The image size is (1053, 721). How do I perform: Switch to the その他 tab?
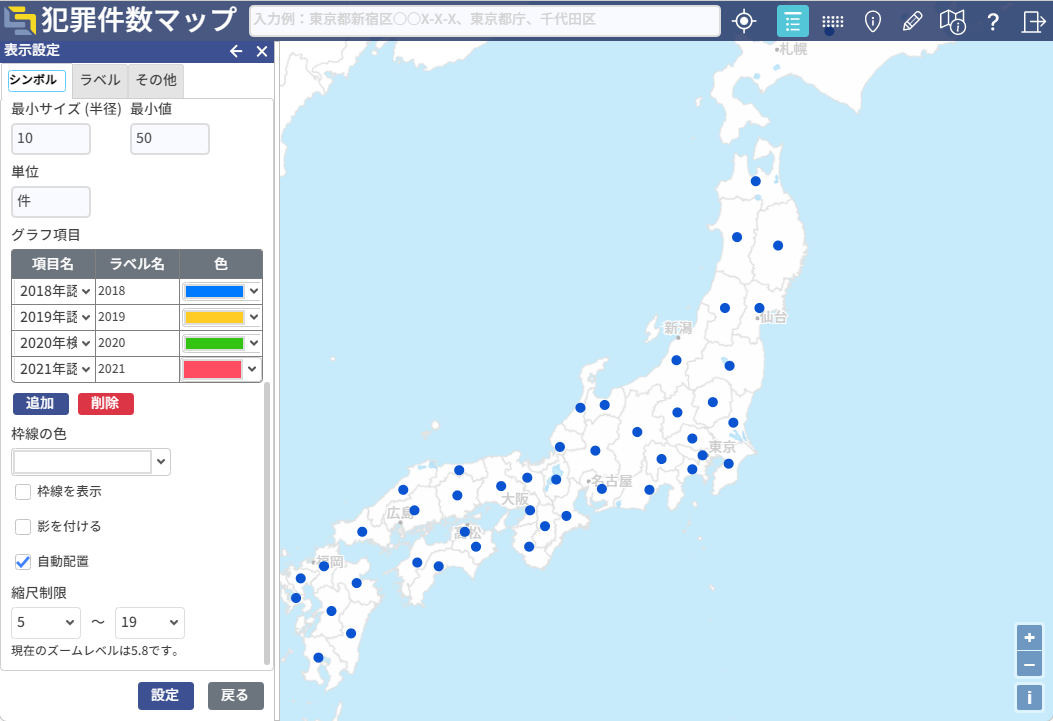(x=156, y=80)
